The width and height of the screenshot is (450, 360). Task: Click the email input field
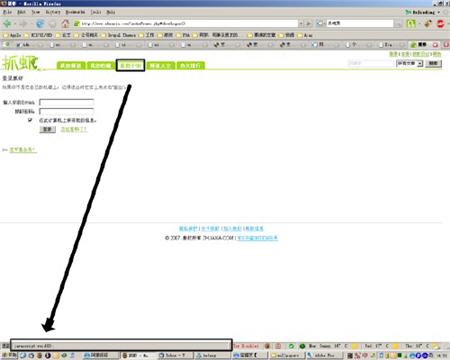coord(67,102)
